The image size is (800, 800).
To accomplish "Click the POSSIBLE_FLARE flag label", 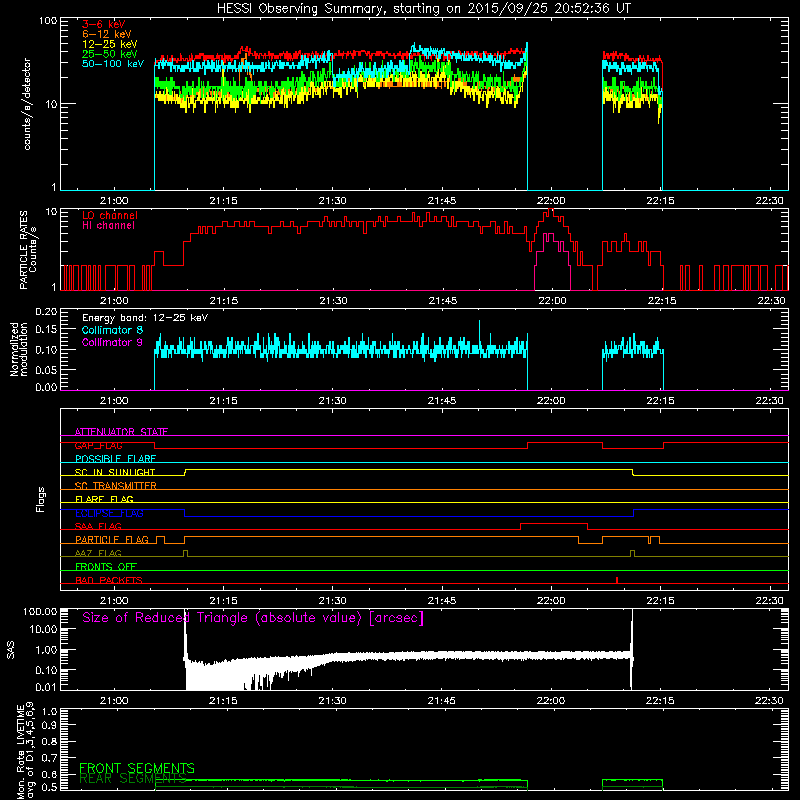I will click(x=115, y=459).
